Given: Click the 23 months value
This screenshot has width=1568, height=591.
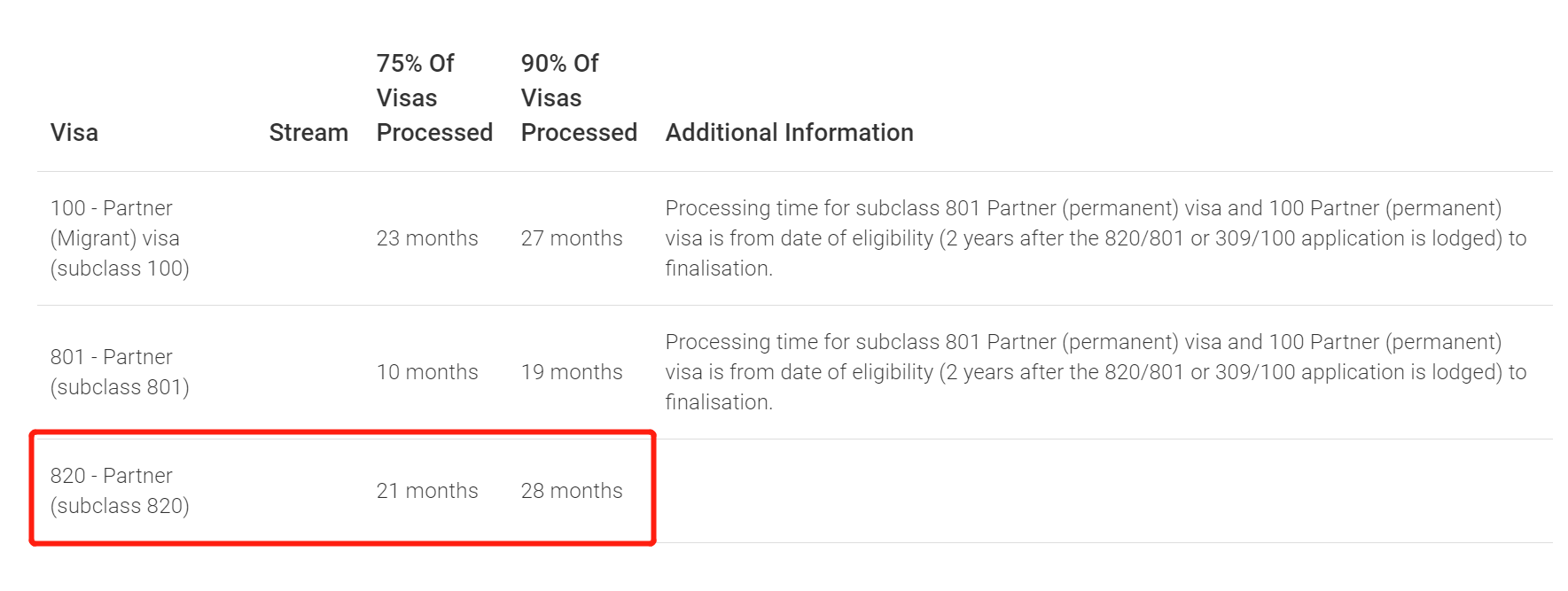Looking at the screenshot, I should 427,238.
